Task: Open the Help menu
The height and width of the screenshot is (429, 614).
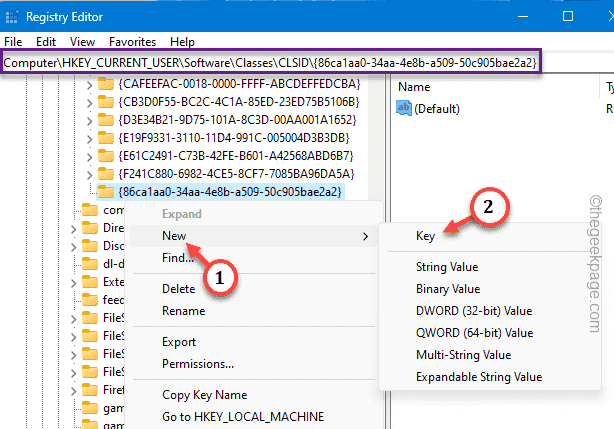Action: 182,42
